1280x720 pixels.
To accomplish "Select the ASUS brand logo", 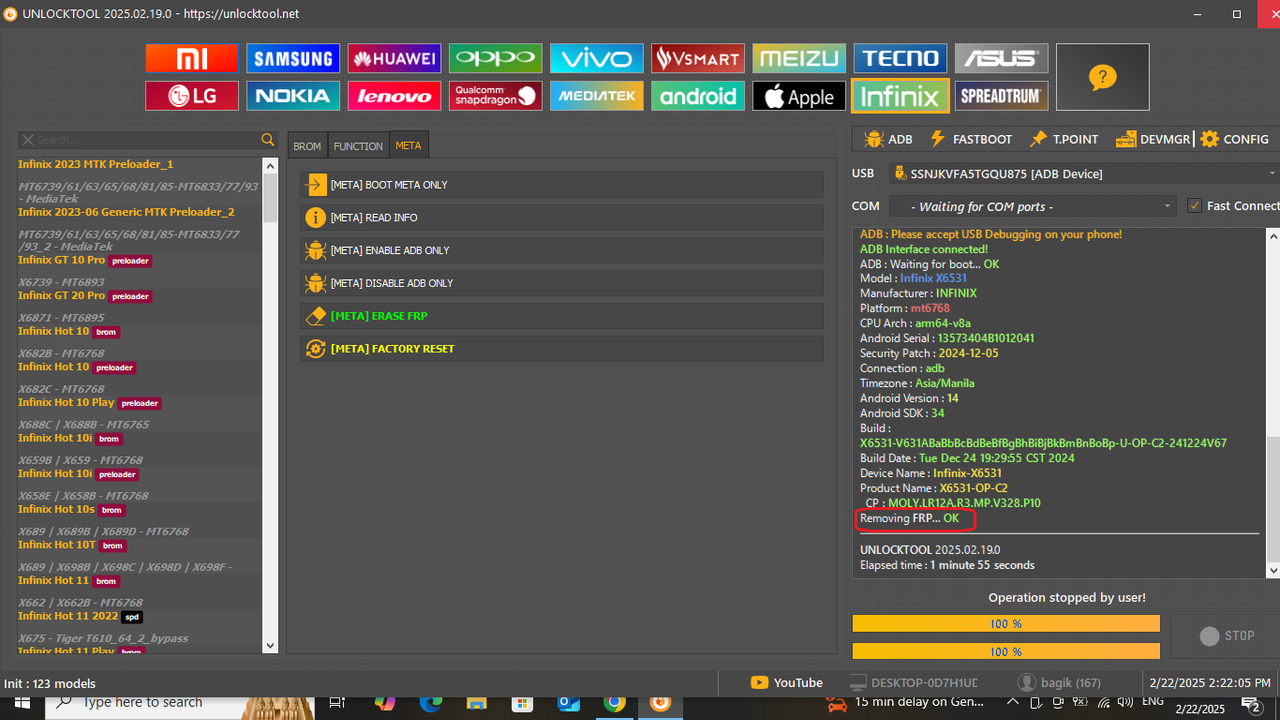I will point(1001,58).
